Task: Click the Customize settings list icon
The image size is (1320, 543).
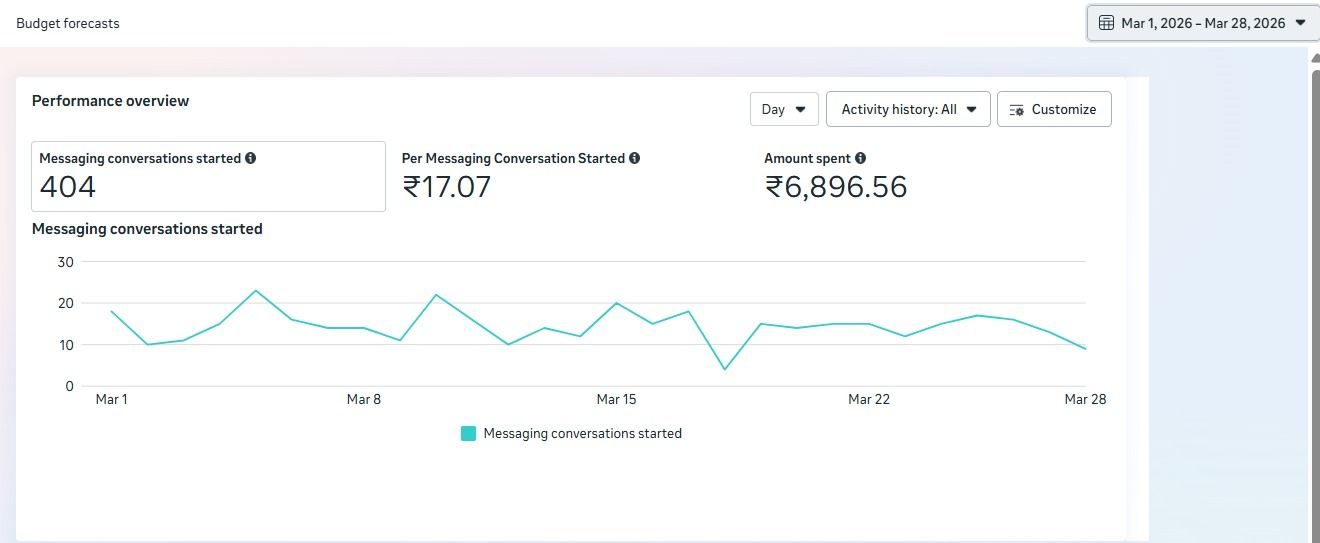Action: 1016,110
